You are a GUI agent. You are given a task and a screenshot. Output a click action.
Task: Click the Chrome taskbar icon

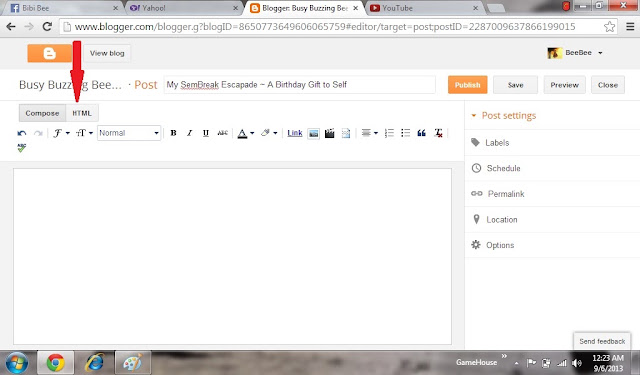tap(56, 362)
